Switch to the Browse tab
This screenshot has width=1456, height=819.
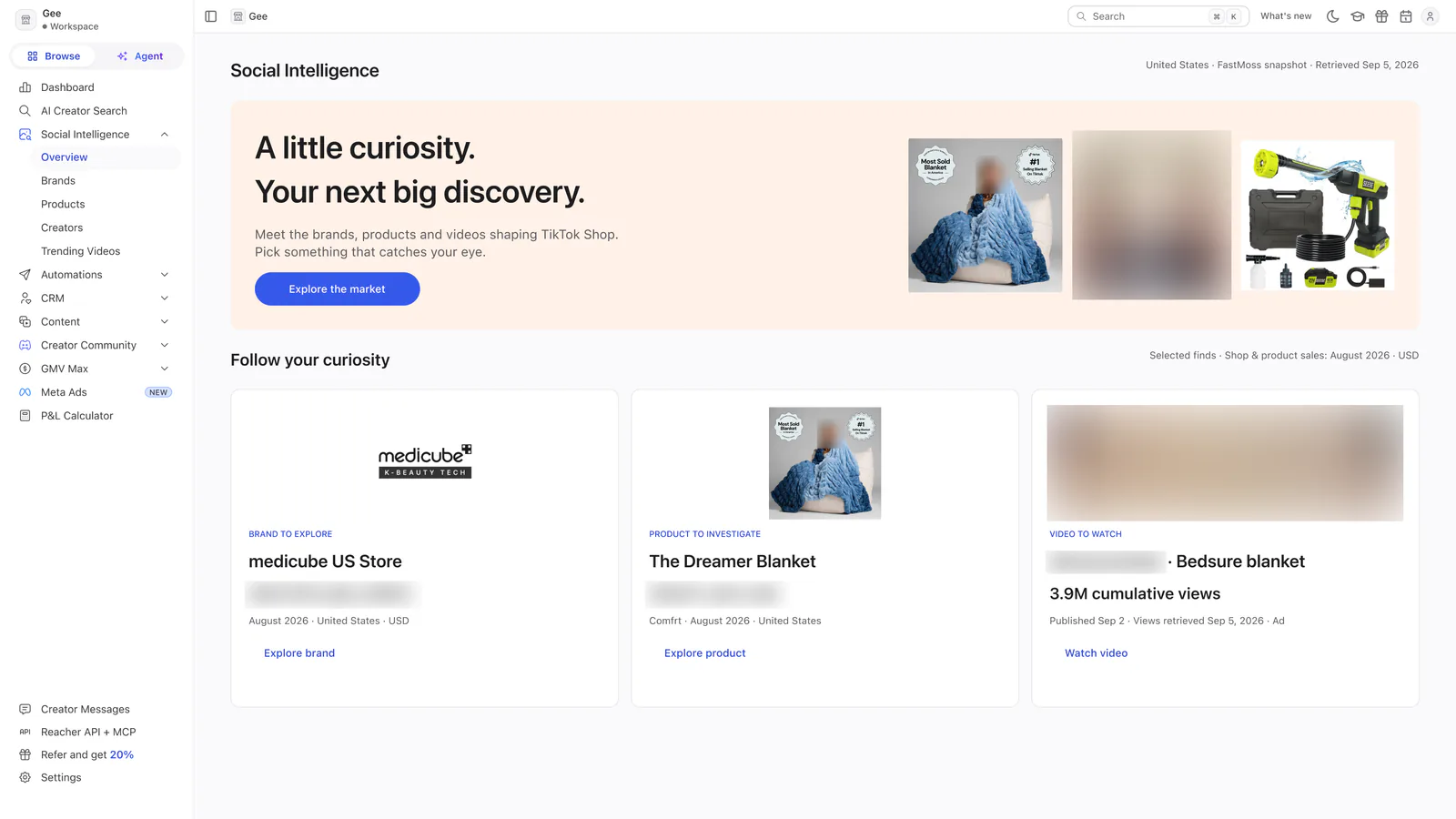tap(54, 56)
